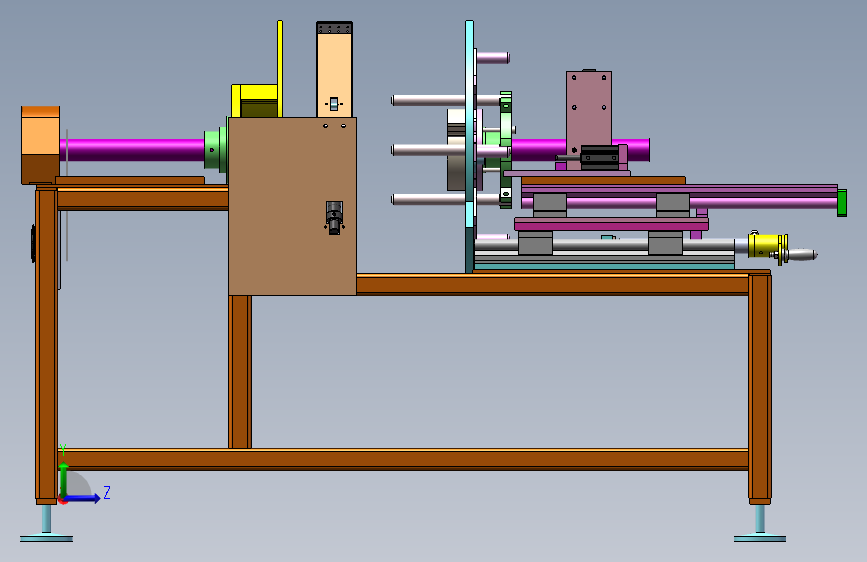
Task: Select the off-white hub behind the cyan disc
Action: [x=456, y=149]
